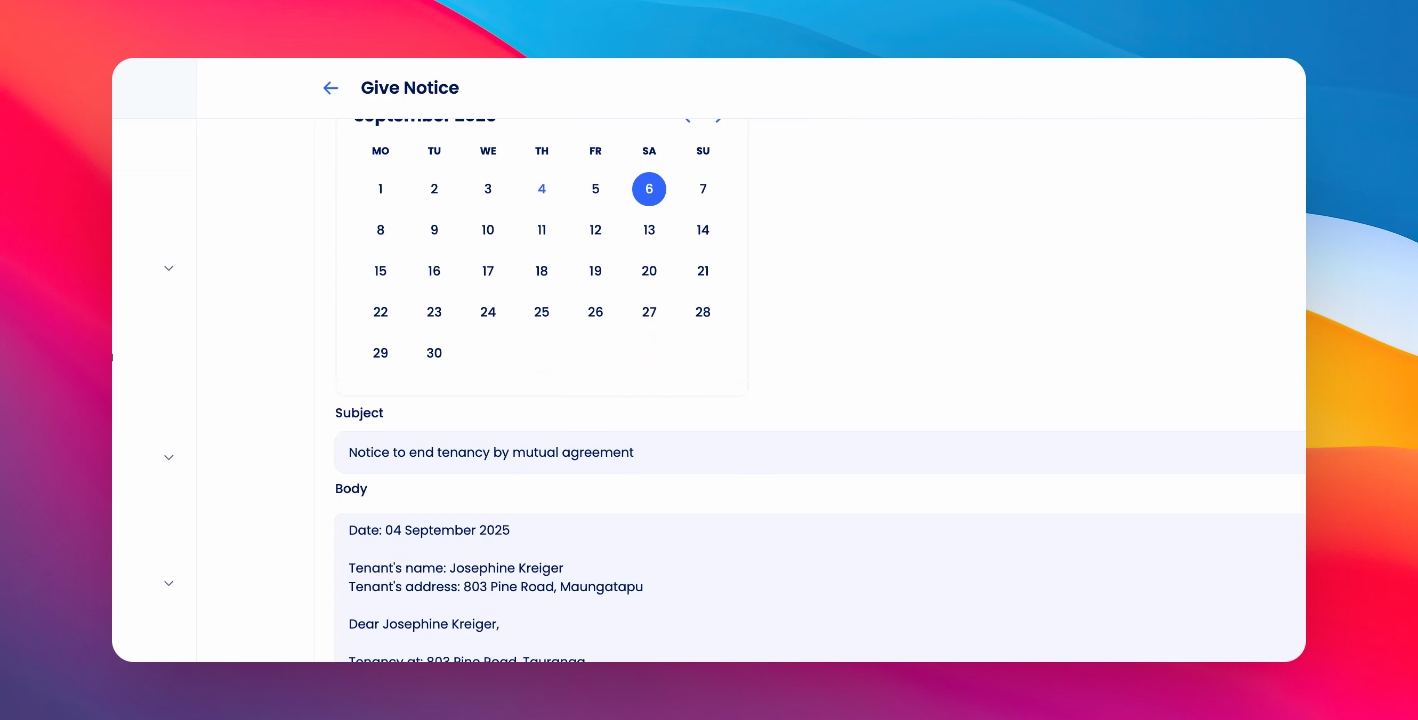Select day 3 on the calendar
The width and height of the screenshot is (1418, 720).
click(x=488, y=189)
